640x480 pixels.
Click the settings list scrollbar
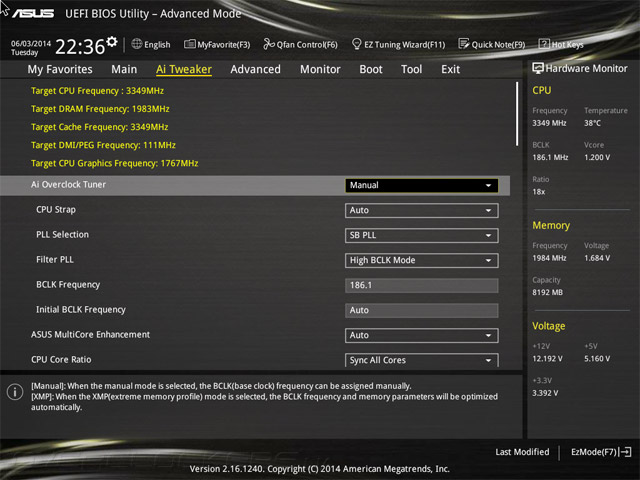pyautogui.click(x=517, y=114)
